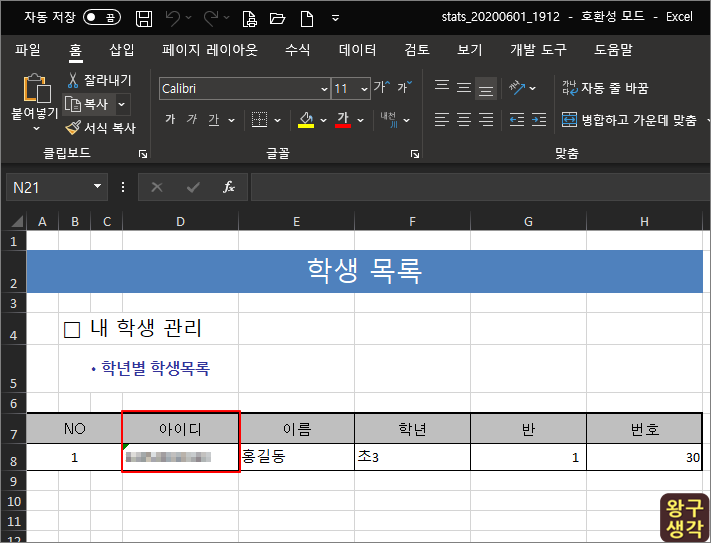Screen dimensions: 711x543
Task: Click the top align icon
Action: click(x=442, y=87)
